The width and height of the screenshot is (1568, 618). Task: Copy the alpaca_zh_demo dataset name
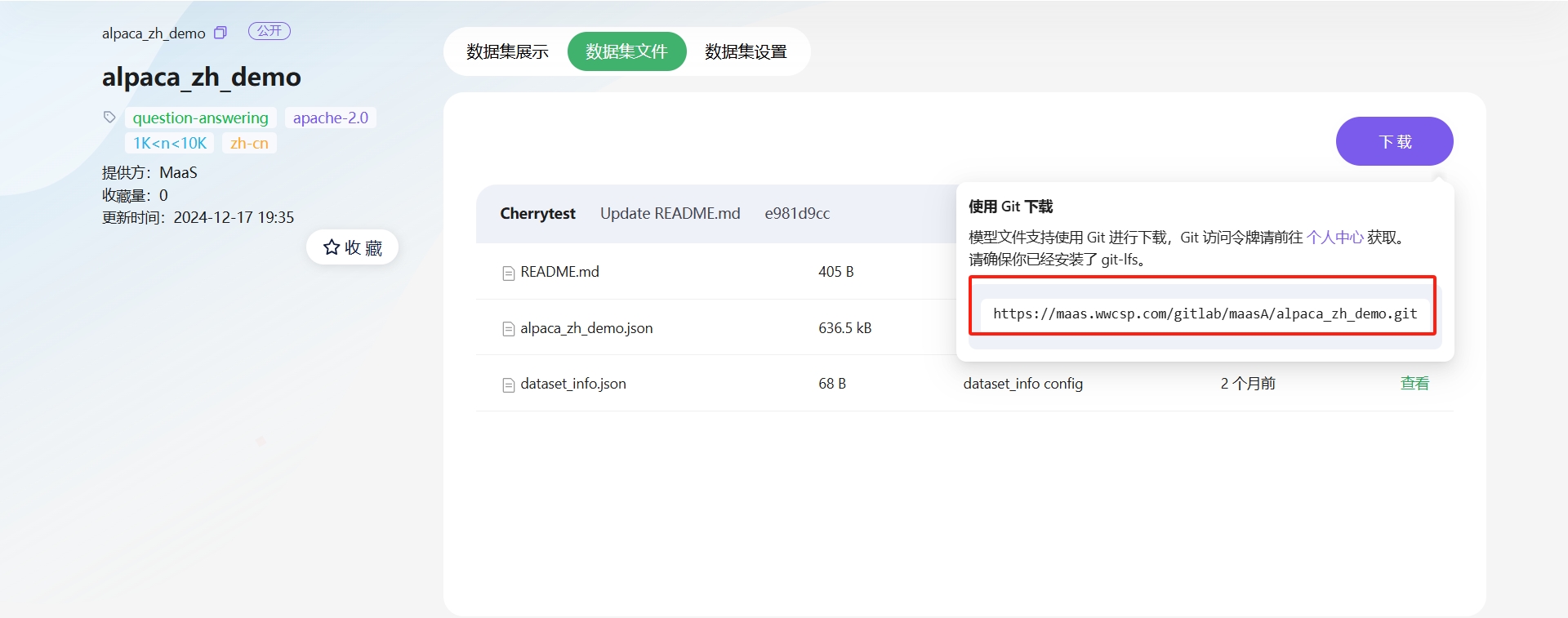tap(220, 33)
